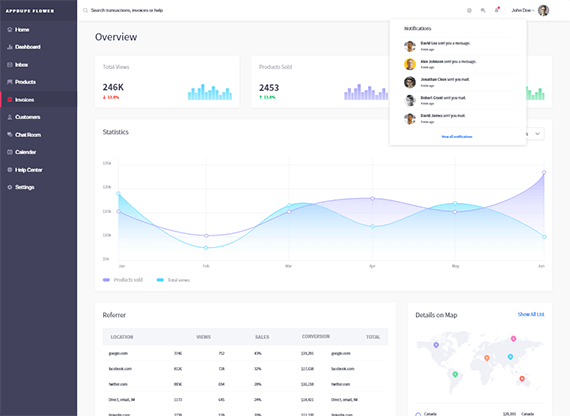The image size is (570, 416).
Task: Click View all notifications link
Action: point(457,137)
